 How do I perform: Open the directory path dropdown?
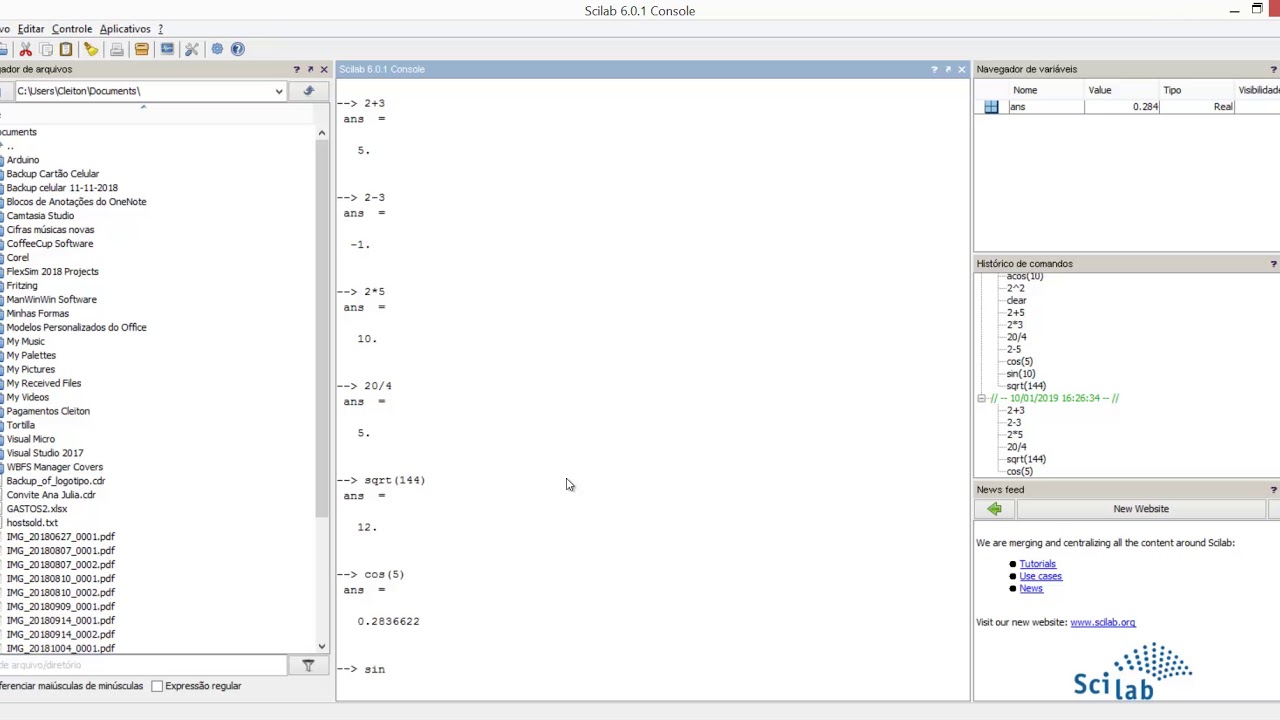pyautogui.click(x=279, y=91)
